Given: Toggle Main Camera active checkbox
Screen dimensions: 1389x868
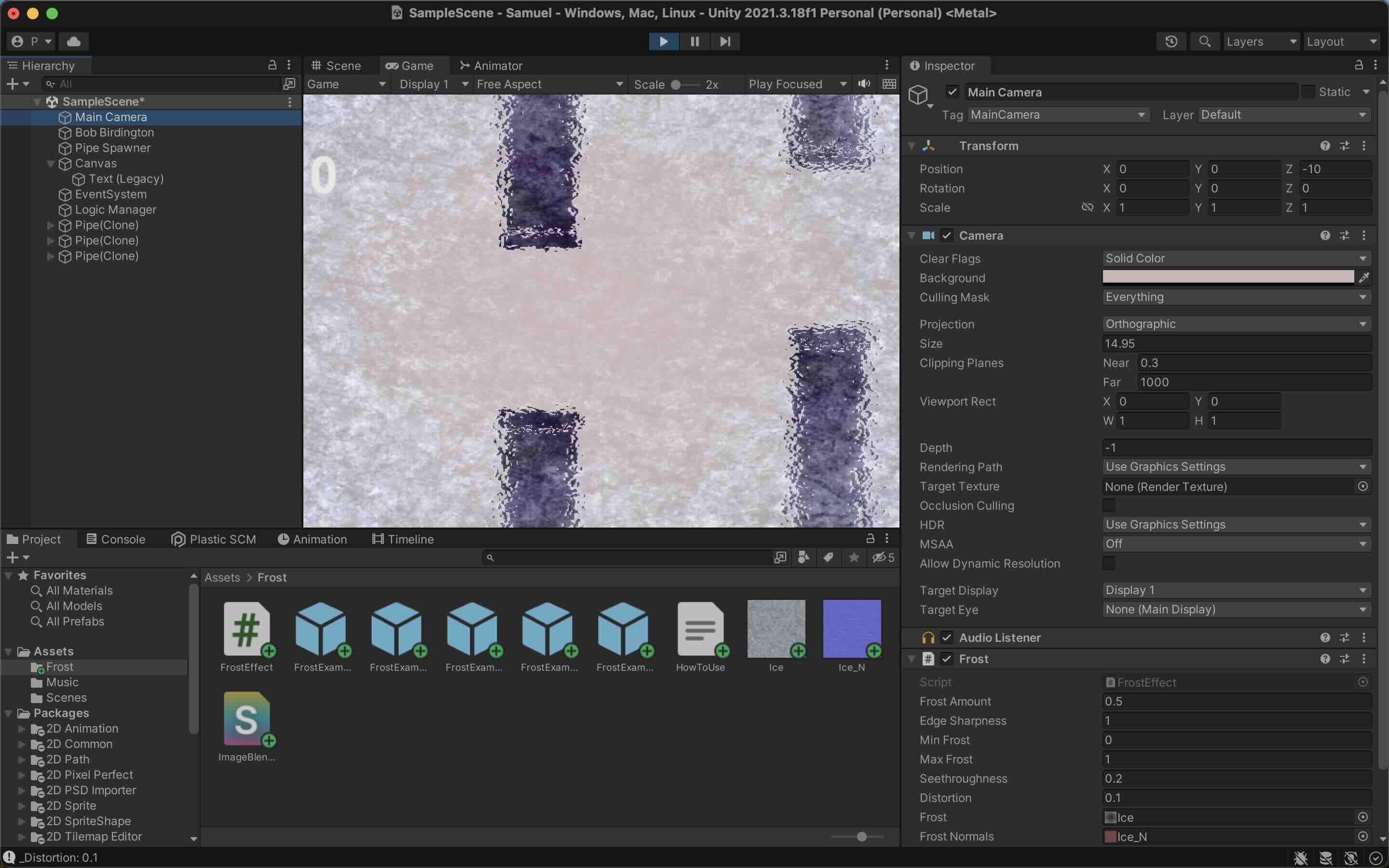Looking at the screenshot, I should pyautogui.click(x=952, y=92).
